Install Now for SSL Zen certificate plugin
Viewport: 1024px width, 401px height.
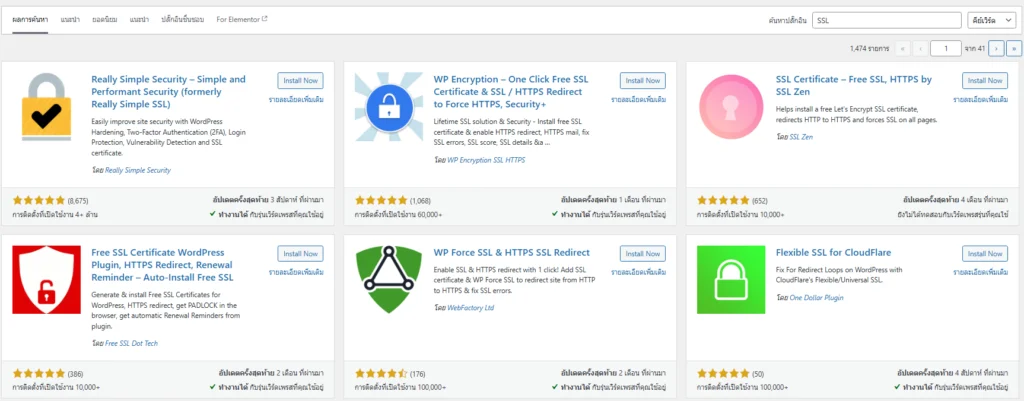pyautogui.click(x=985, y=80)
